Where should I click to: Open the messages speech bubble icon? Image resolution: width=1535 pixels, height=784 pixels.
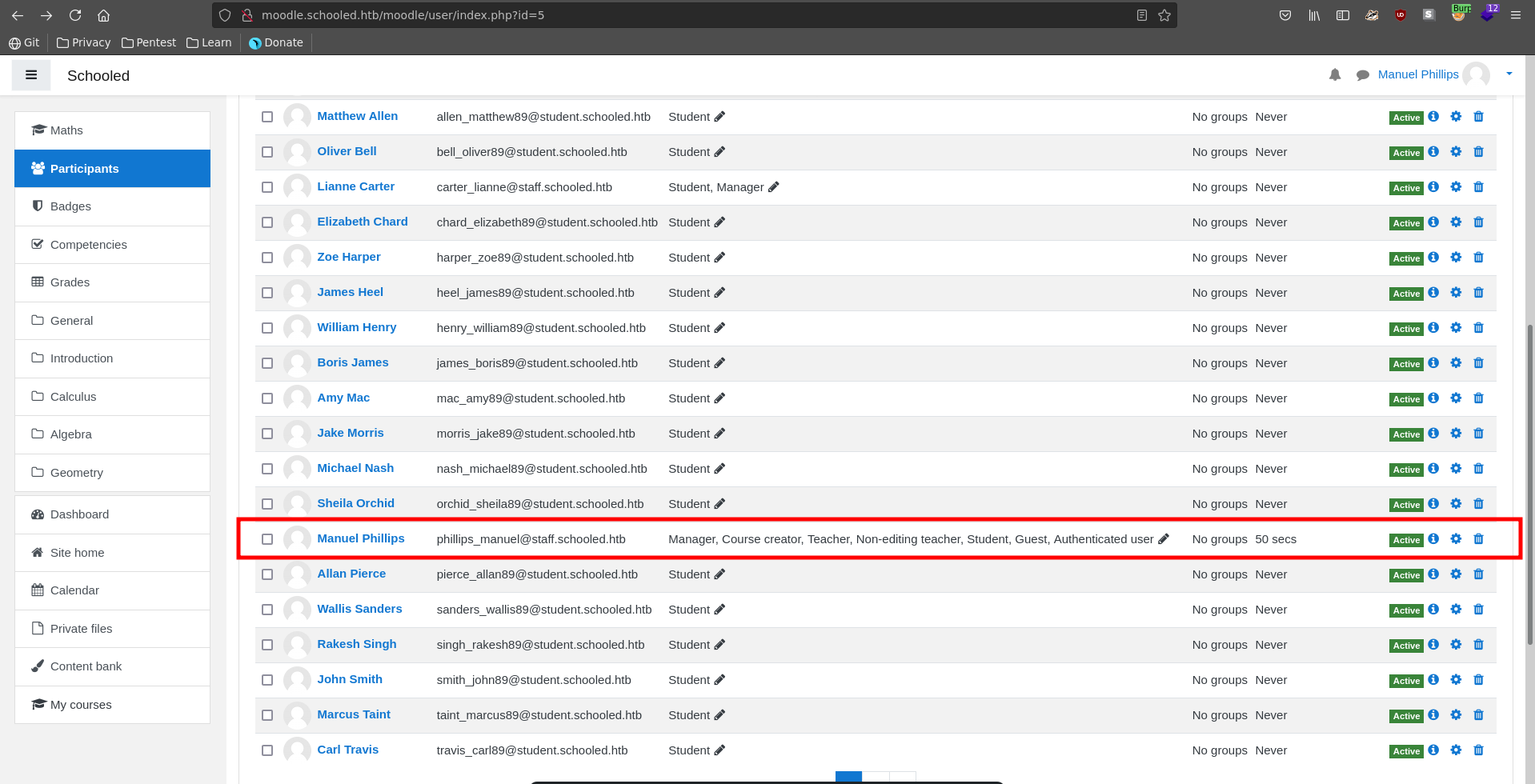coord(1362,75)
